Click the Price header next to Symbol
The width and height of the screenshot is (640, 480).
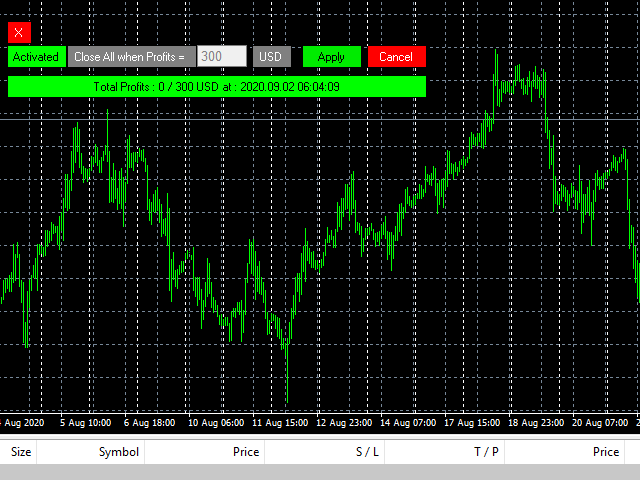coord(246,452)
